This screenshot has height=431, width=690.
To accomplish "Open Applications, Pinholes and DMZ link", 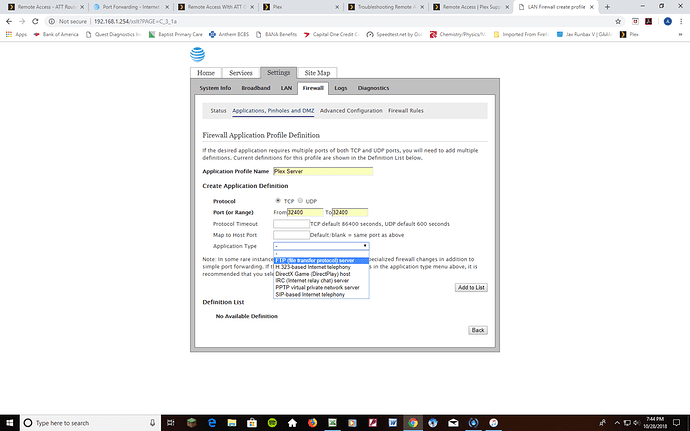I will (x=273, y=111).
